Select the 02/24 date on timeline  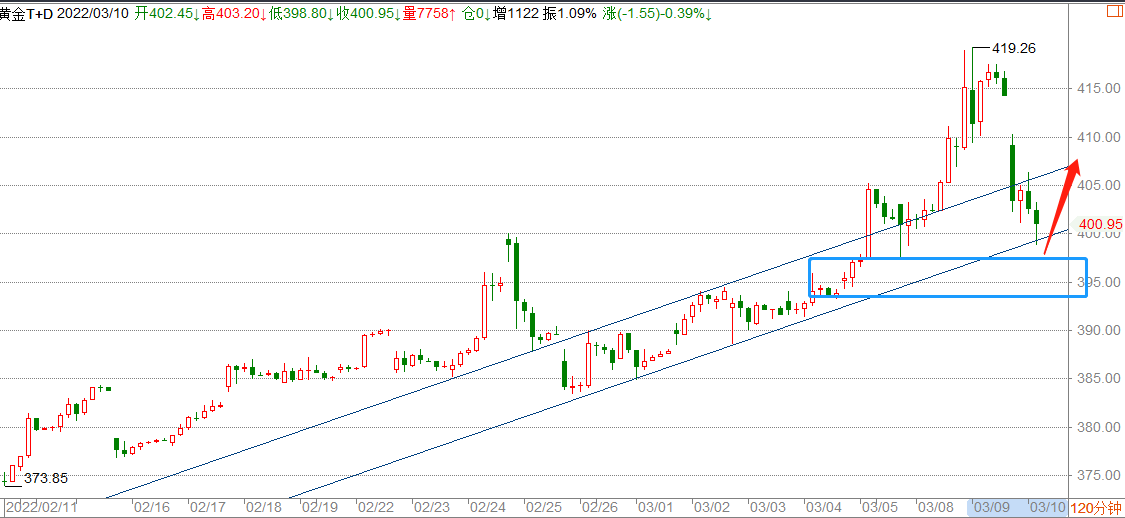point(488,507)
